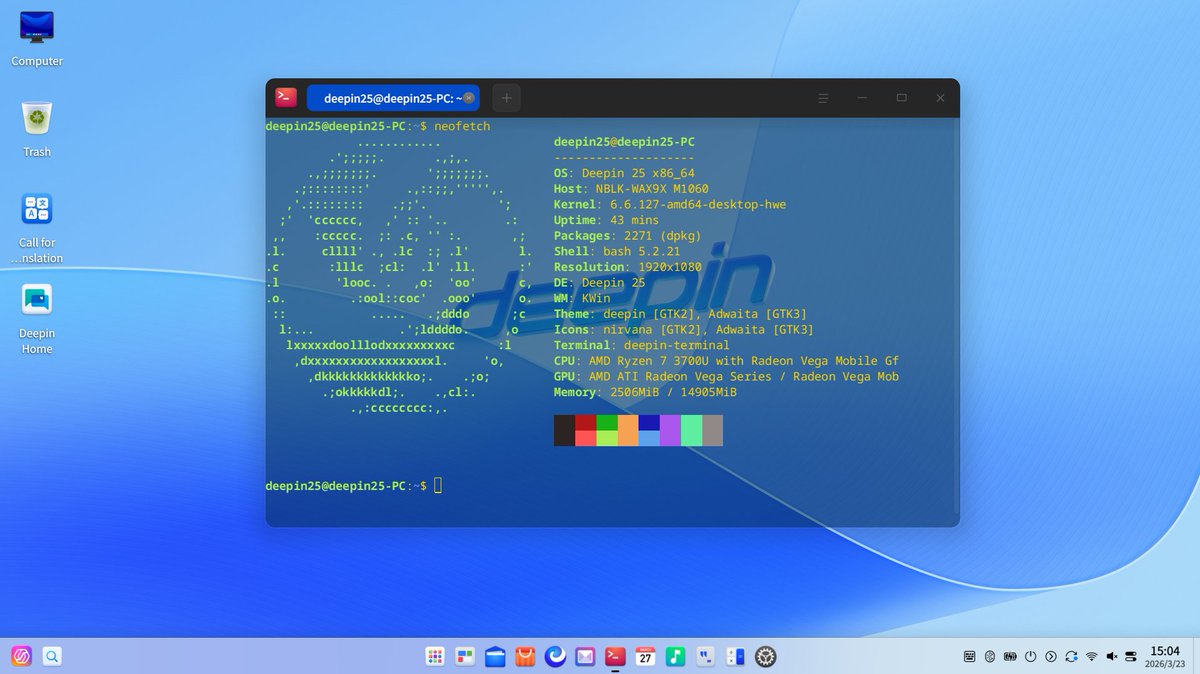Click the terminal cursor at the bottom prompt
The image size is (1200, 674).
point(438,485)
